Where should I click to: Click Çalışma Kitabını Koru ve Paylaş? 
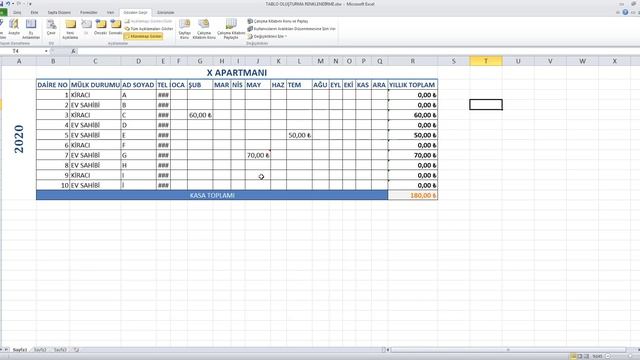[278, 21]
